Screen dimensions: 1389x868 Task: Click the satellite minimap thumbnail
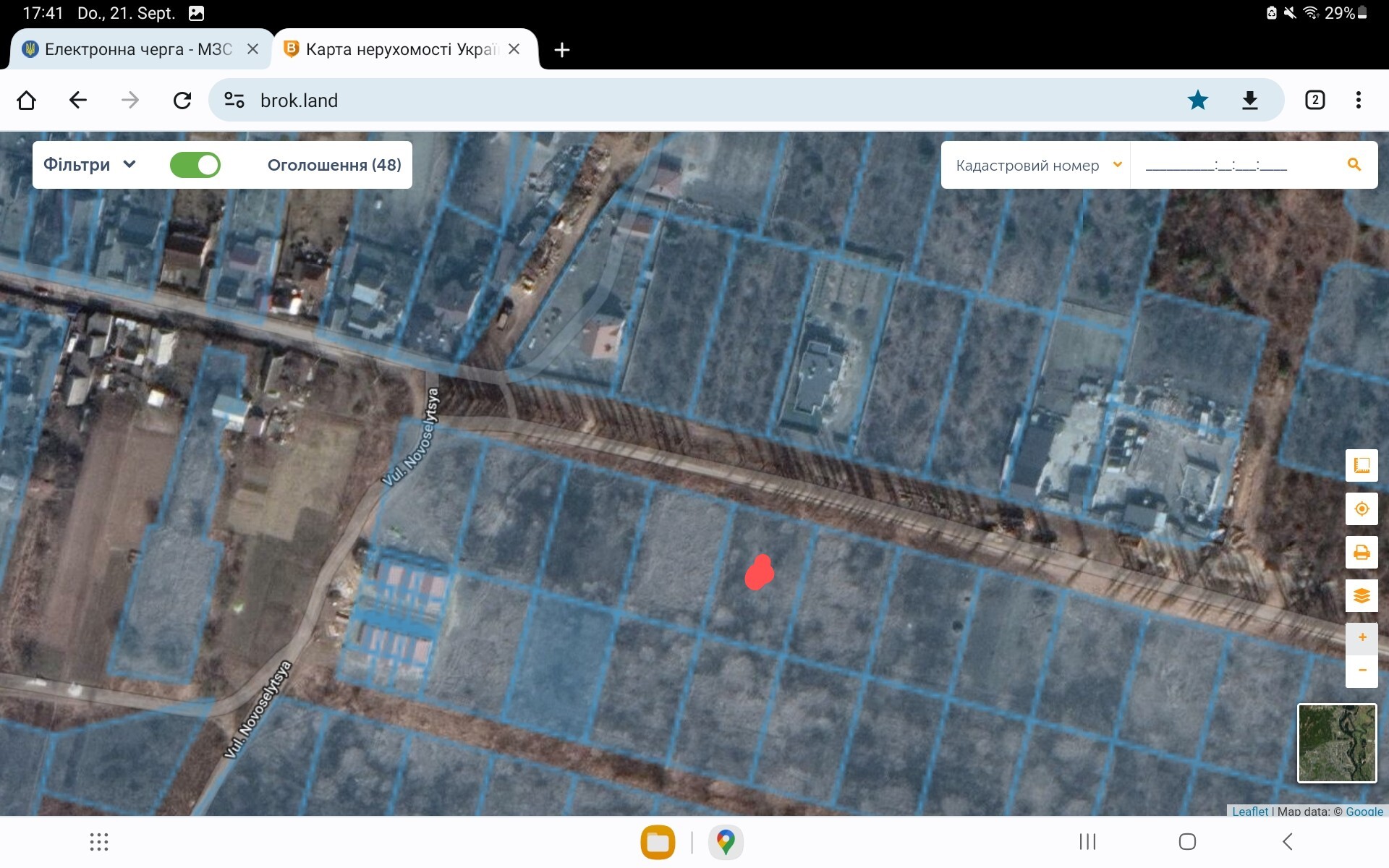(1337, 743)
